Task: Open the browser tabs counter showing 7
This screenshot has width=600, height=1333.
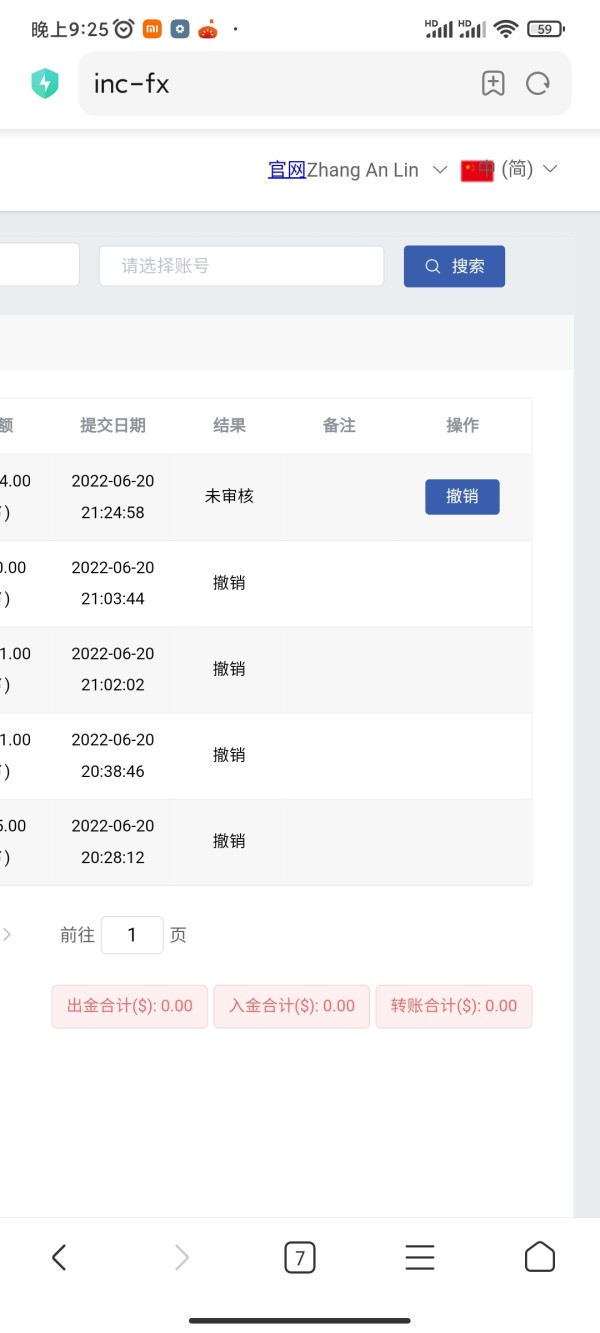Action: pyautogui.click(x=299, y=1257)
